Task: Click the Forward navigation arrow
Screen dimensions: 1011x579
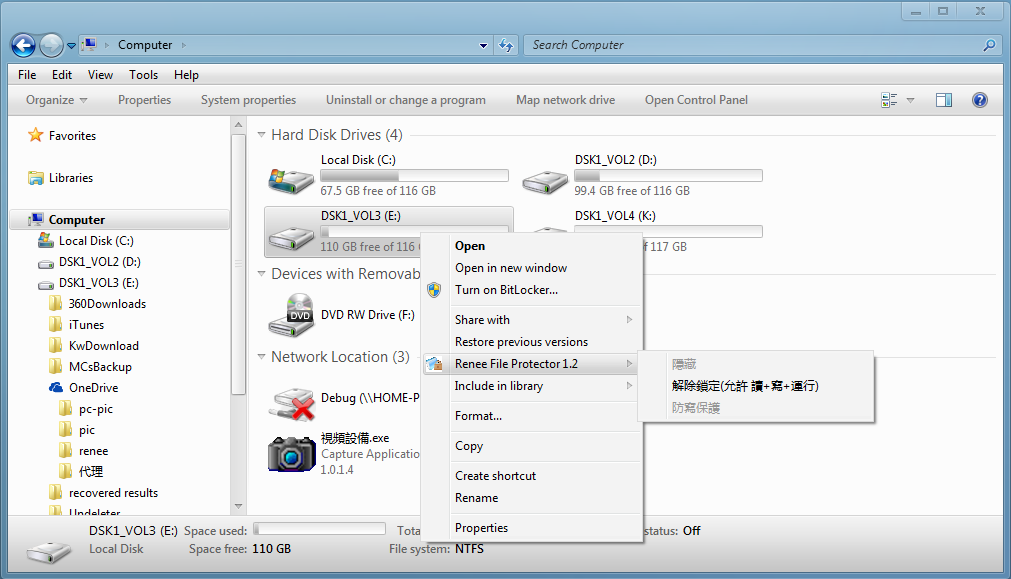Action: pos(52,45)
